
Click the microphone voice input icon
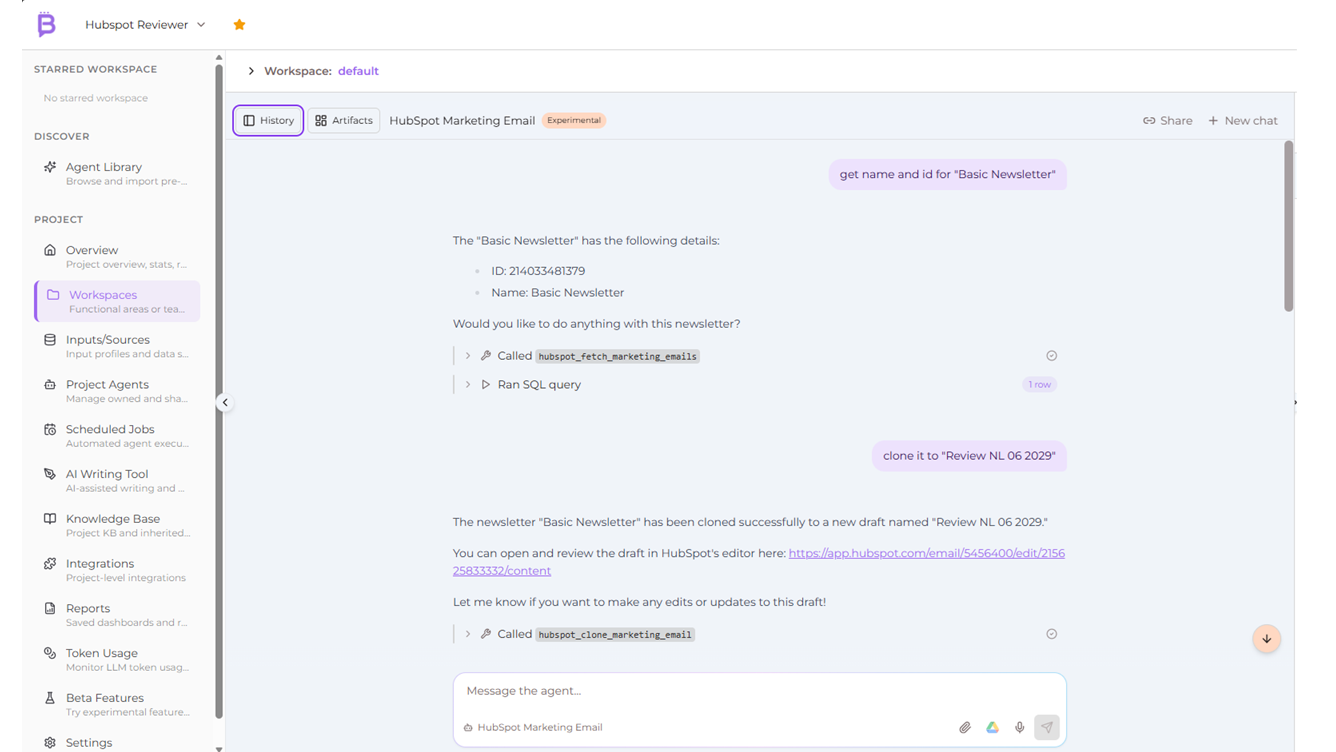[x=1019, y=728]
